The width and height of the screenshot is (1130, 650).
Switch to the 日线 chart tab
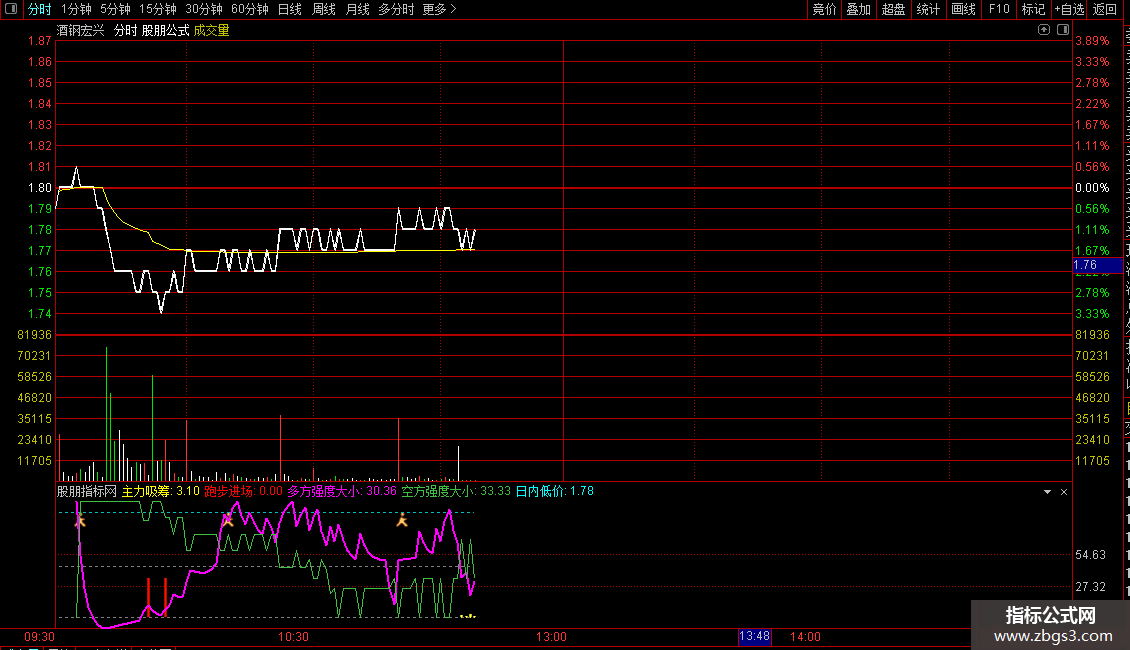(x=290, y=9)
